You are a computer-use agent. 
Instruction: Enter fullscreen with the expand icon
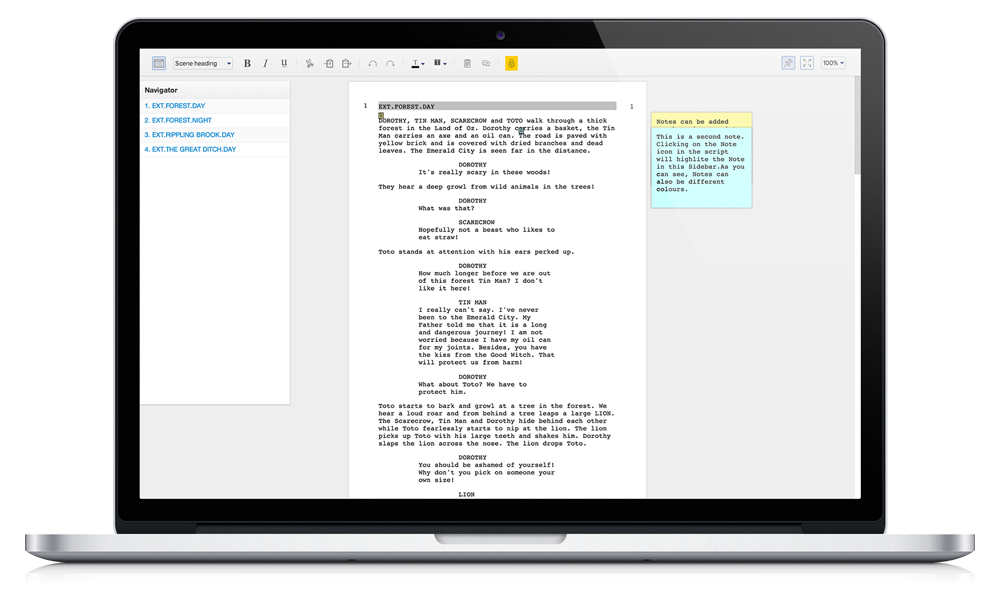tap(807, 62)
